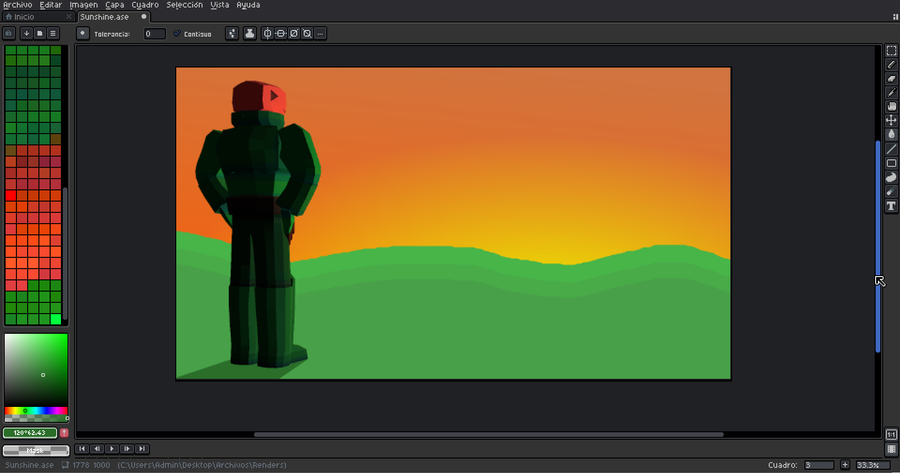Click the palette lock icon

tap(9, 33)
